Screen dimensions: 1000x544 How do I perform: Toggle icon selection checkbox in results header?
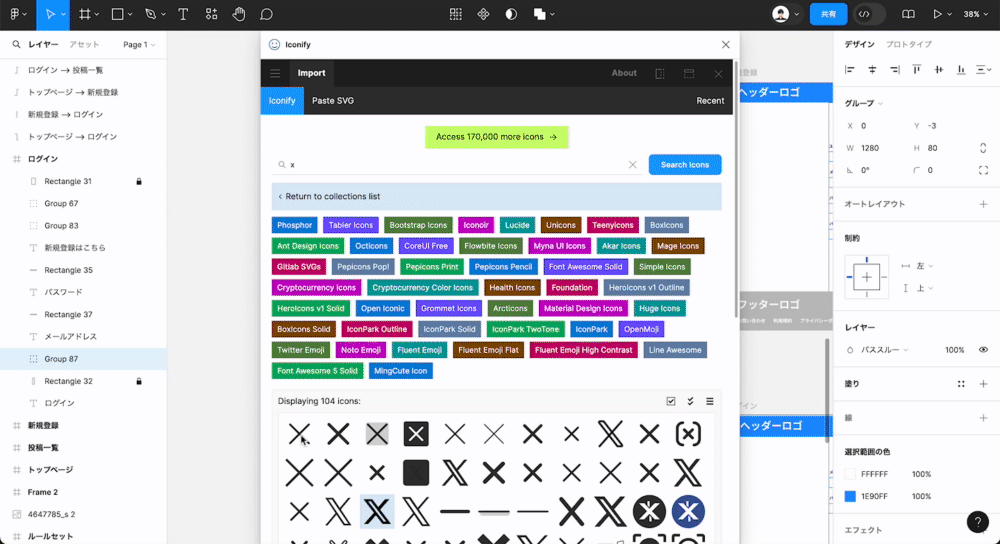[671, 401]
